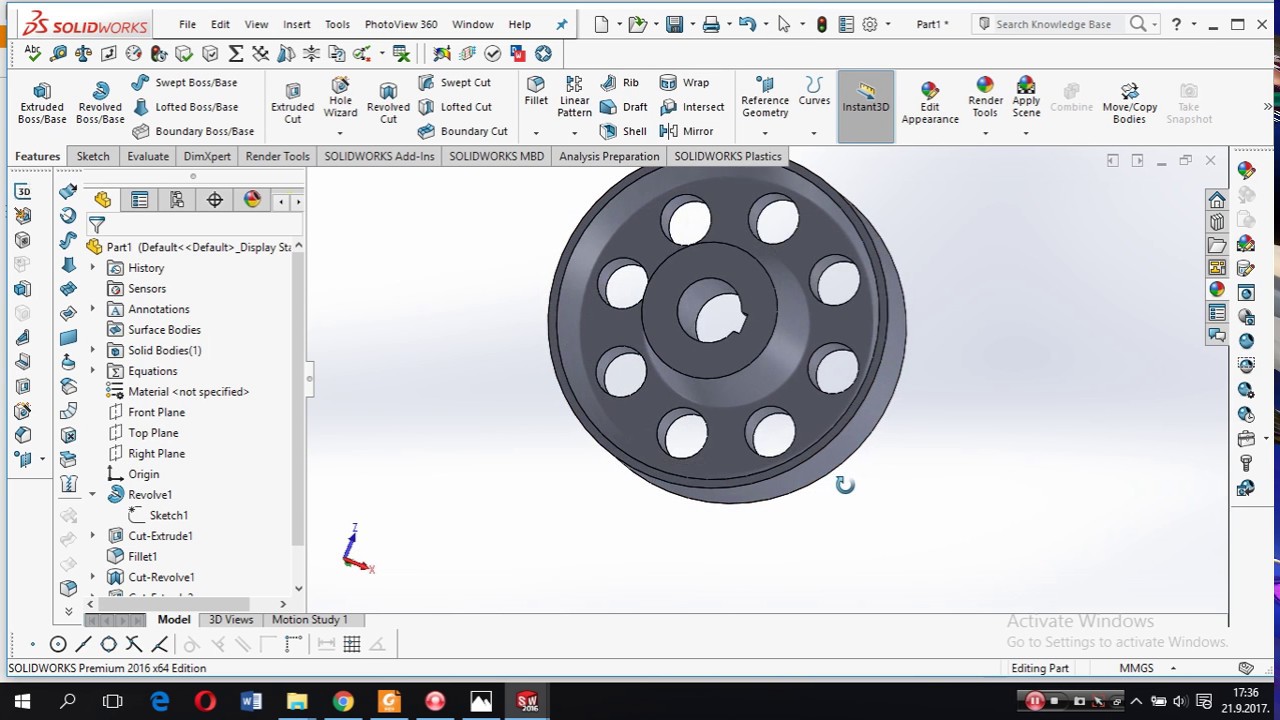
Task: Click Move/Copy Bodies tool
Action: click(x=1129, y=103)
